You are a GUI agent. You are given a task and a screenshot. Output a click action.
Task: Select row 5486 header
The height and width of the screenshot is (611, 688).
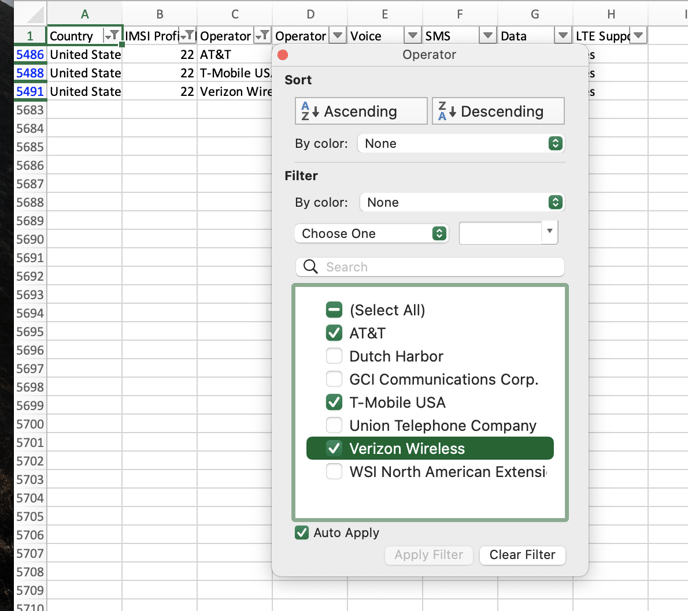pyautogui.click(x=30, y=54)
